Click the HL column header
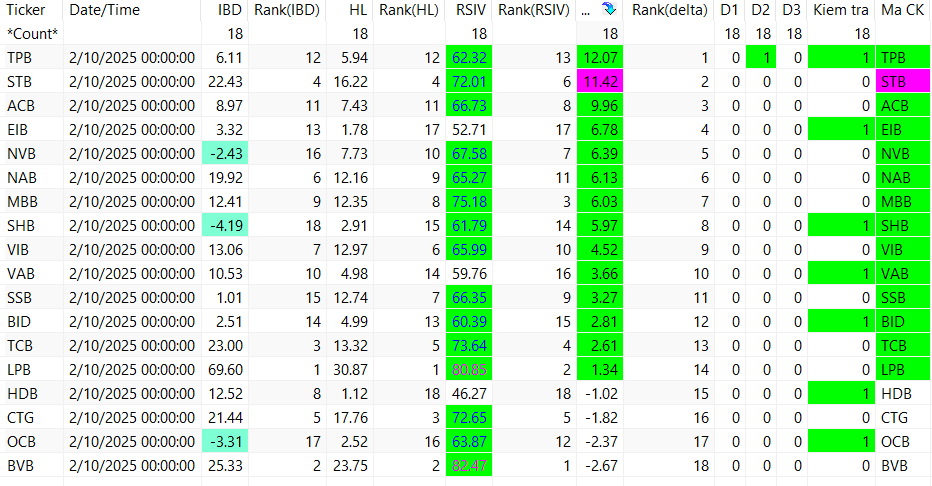 [358, 10]
